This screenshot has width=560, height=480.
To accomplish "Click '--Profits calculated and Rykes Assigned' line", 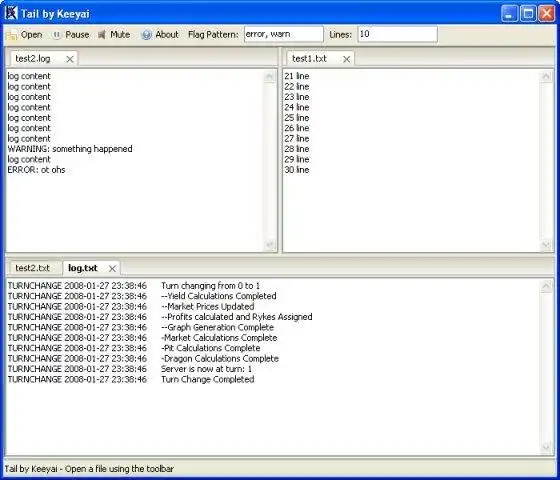I will click(x=237, y=317).
